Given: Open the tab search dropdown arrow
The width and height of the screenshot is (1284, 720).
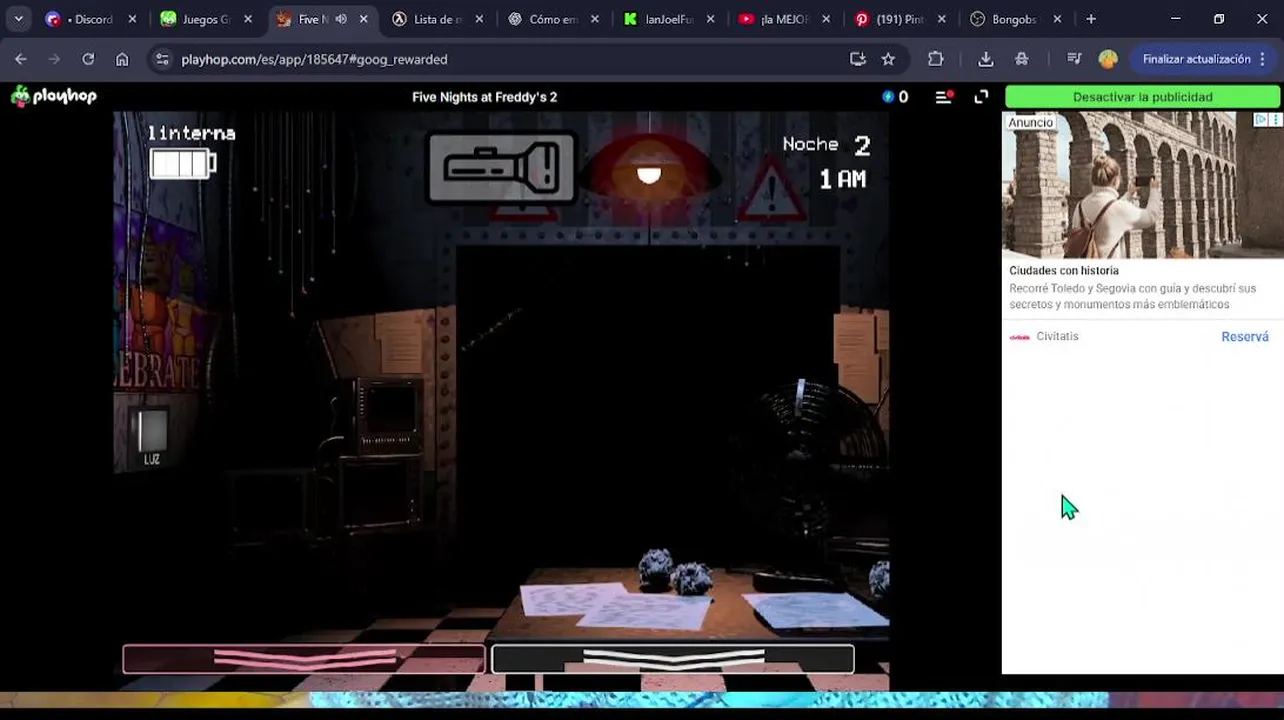Looking at the screenshot, I should (19, 19).
